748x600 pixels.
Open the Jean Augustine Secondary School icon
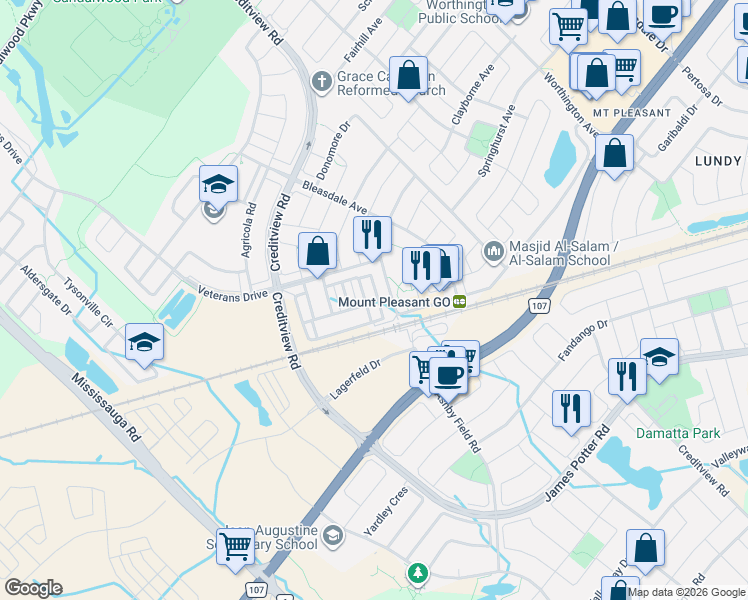332,536
